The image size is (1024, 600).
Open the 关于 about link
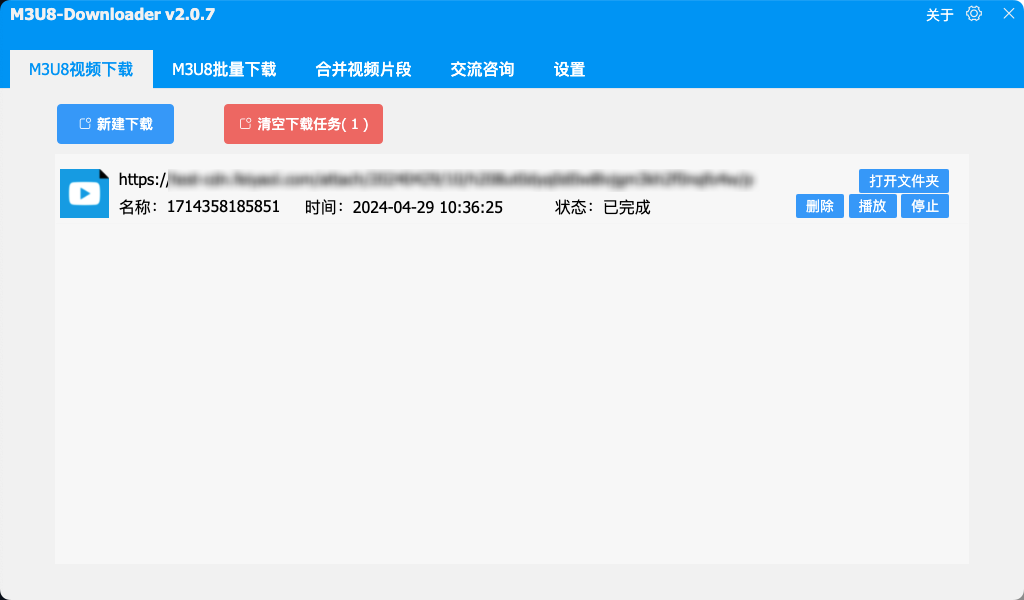click(940, 15)
